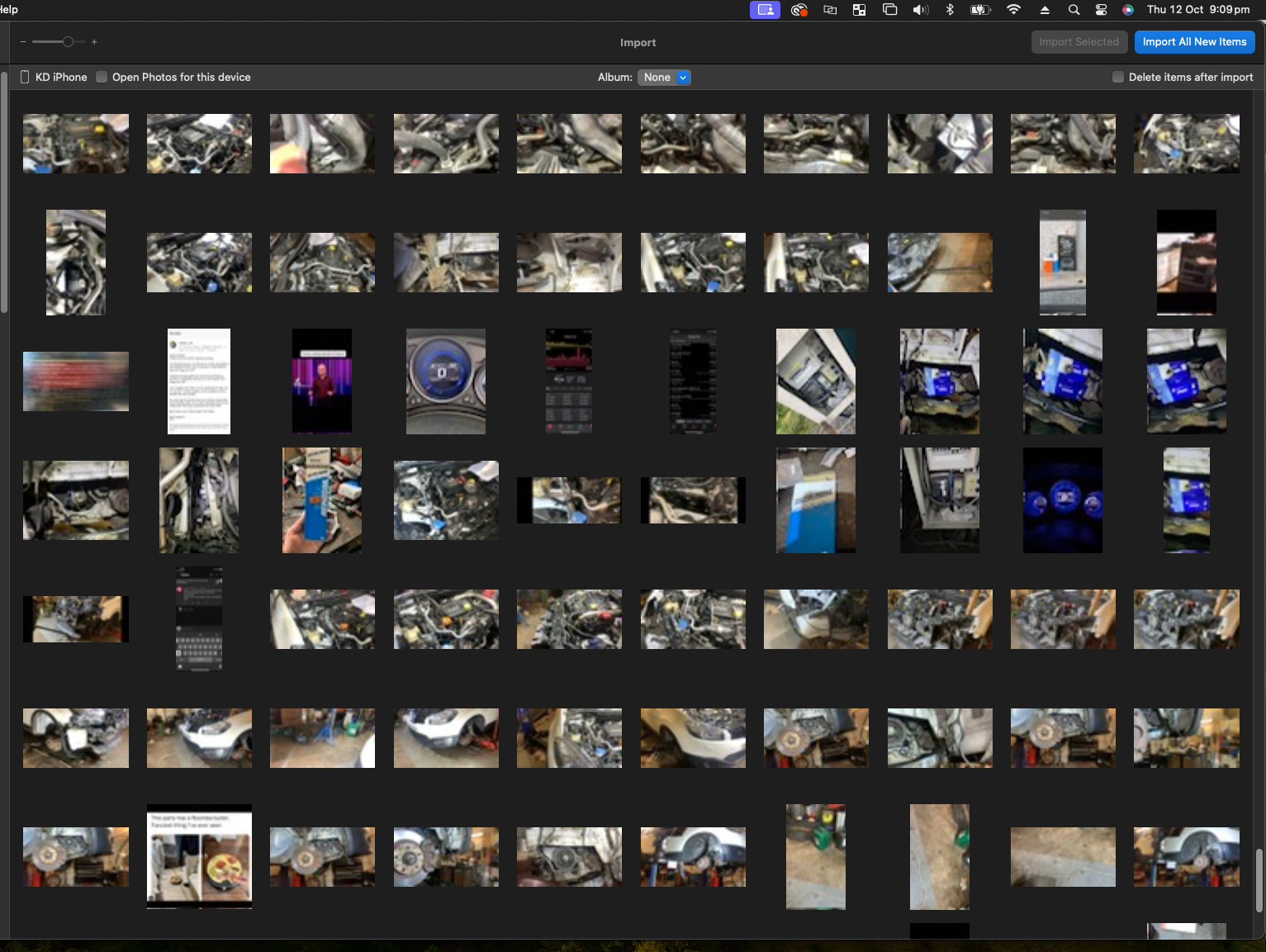The height and width of the screenshot is (952, 1266).
Task: Select the phone screenshot with keyboard thumbnail
Action: tap(199, 619)
